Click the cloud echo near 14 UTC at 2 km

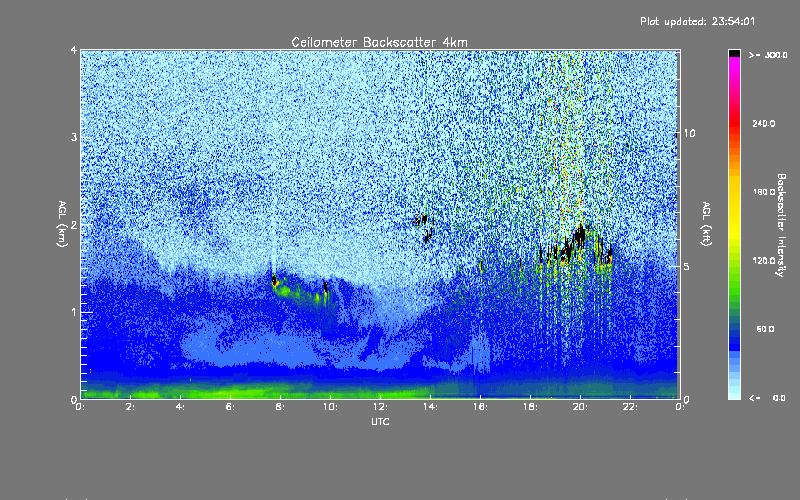[x=425, y=227]
